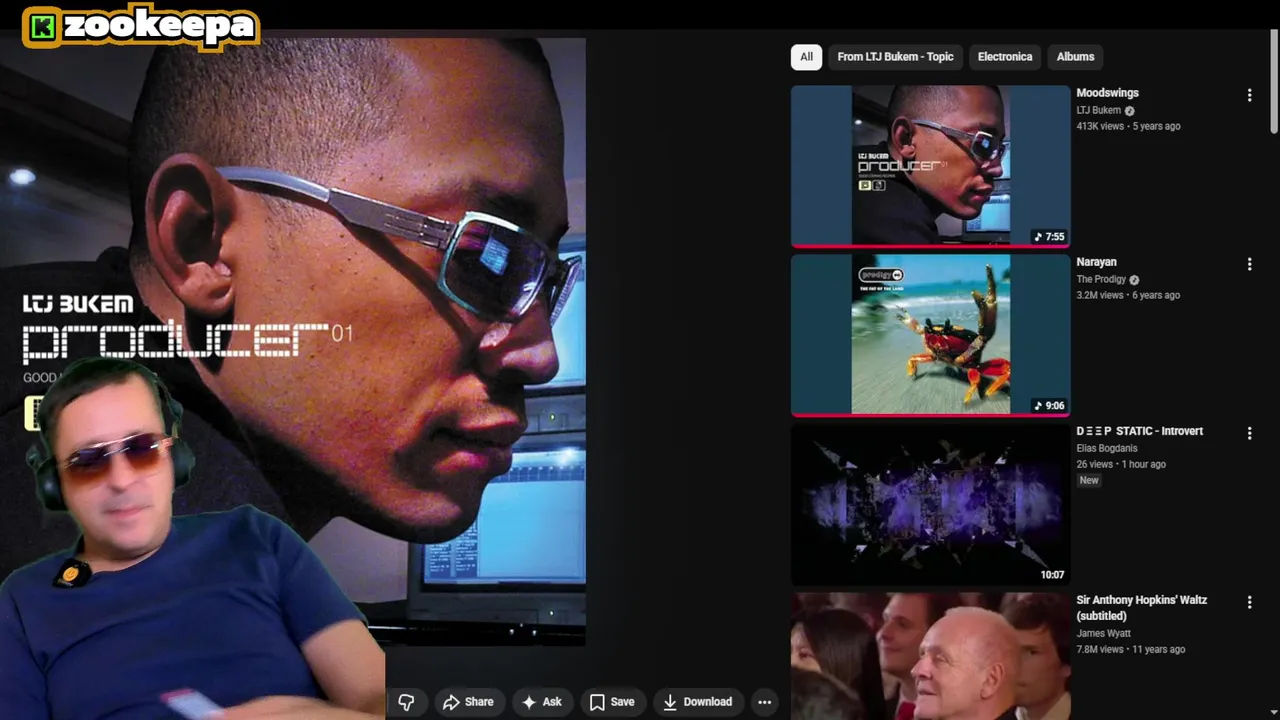1280x720 pixels.
Task: Share the video
Action: click(468, 702)
